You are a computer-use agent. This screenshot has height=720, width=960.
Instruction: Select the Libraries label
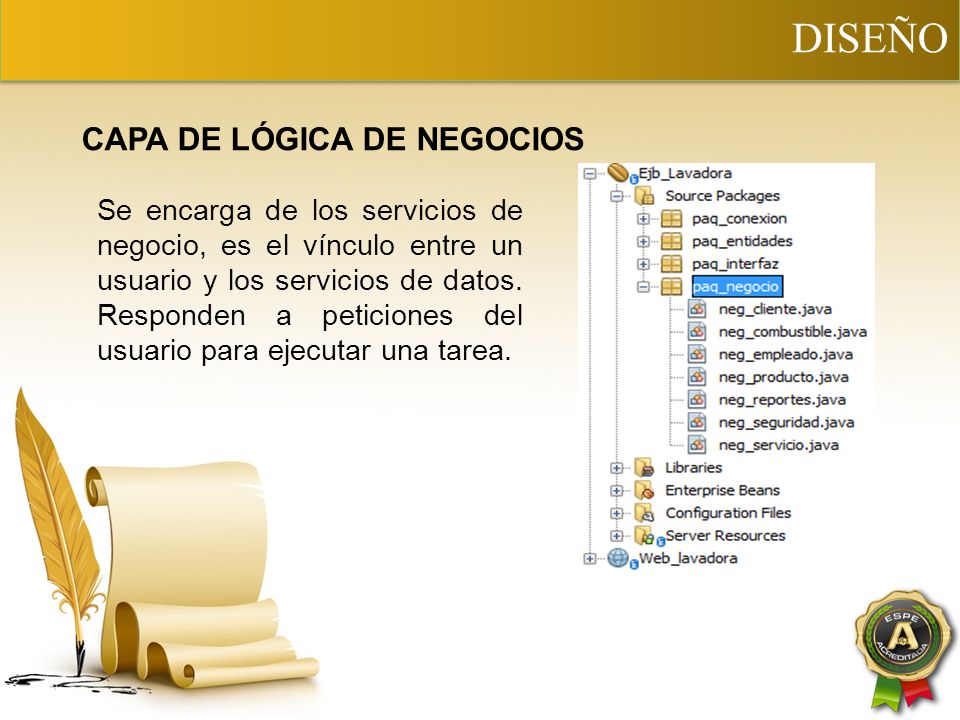pyautogui.click(x=694, y=468)
